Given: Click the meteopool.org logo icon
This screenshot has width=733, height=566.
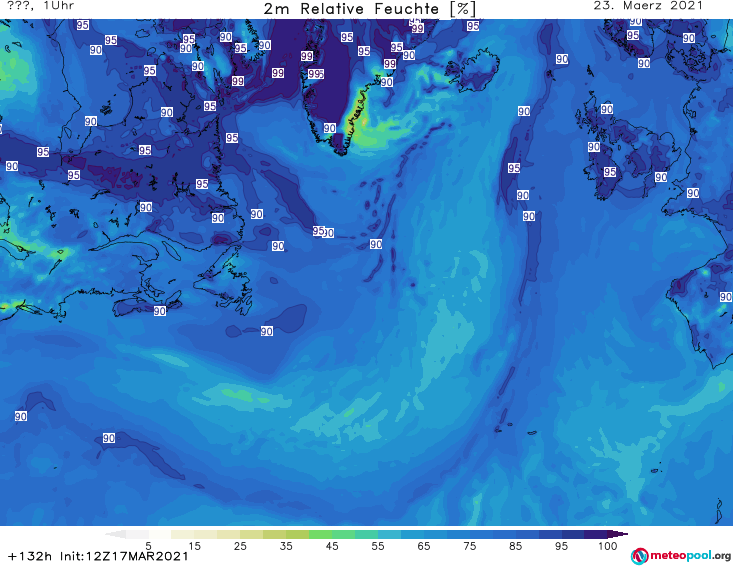Looking at the screenshot, I should pos(639,556).
